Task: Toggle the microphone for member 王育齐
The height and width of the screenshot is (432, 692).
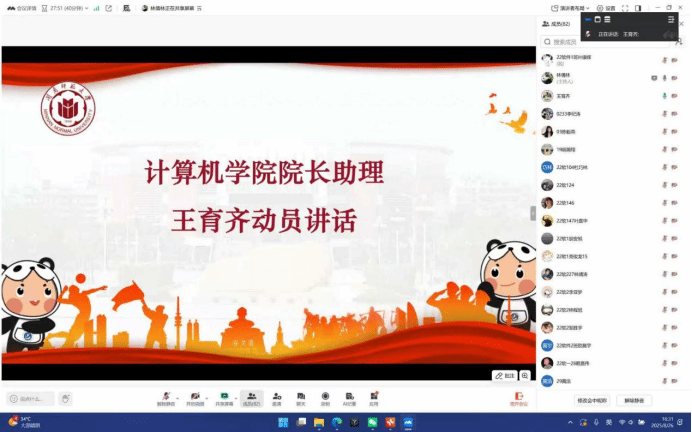Action: (x=664, y=95)
